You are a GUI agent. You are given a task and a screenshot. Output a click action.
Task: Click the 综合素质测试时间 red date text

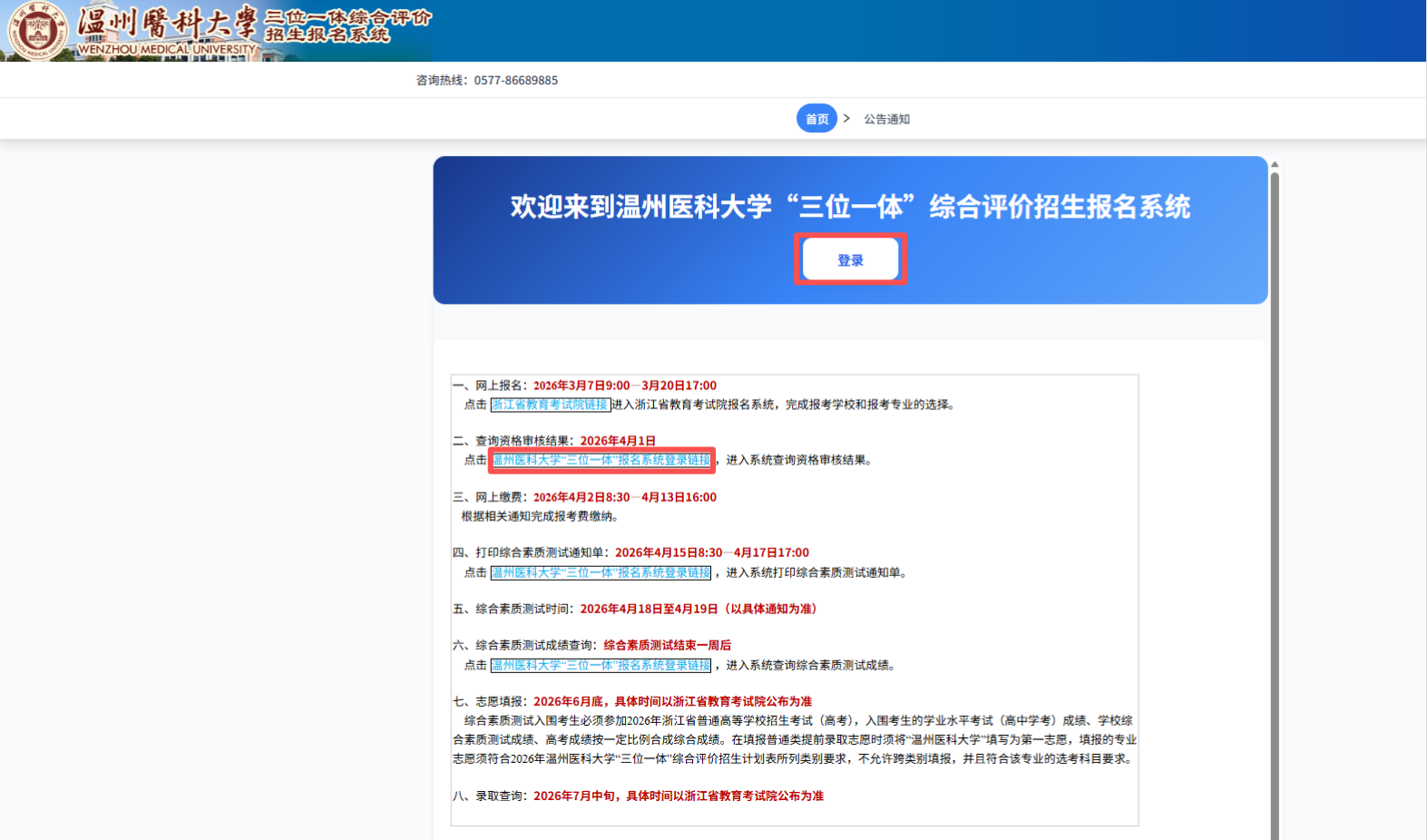698,609
